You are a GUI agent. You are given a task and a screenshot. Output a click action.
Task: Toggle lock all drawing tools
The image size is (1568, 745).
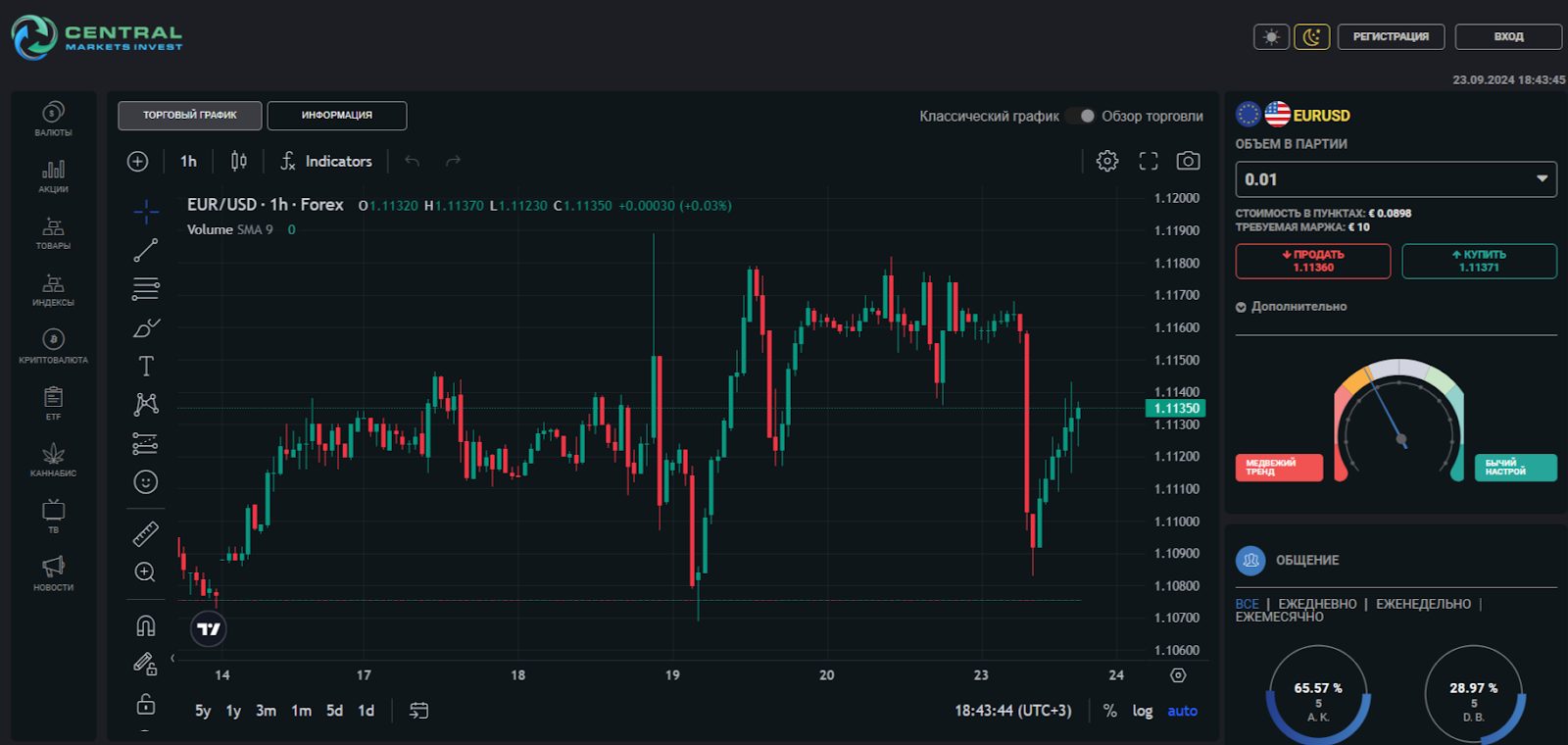(146, 704)
